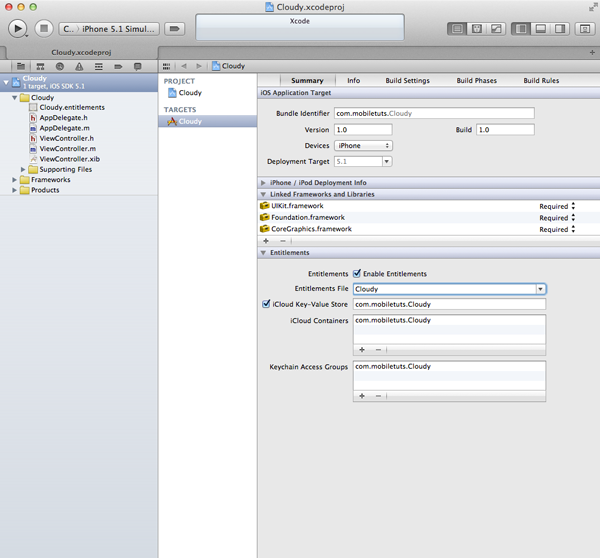Open the Build Phases tab
Screen dimensions: 600x558
[x=476, y=80]
